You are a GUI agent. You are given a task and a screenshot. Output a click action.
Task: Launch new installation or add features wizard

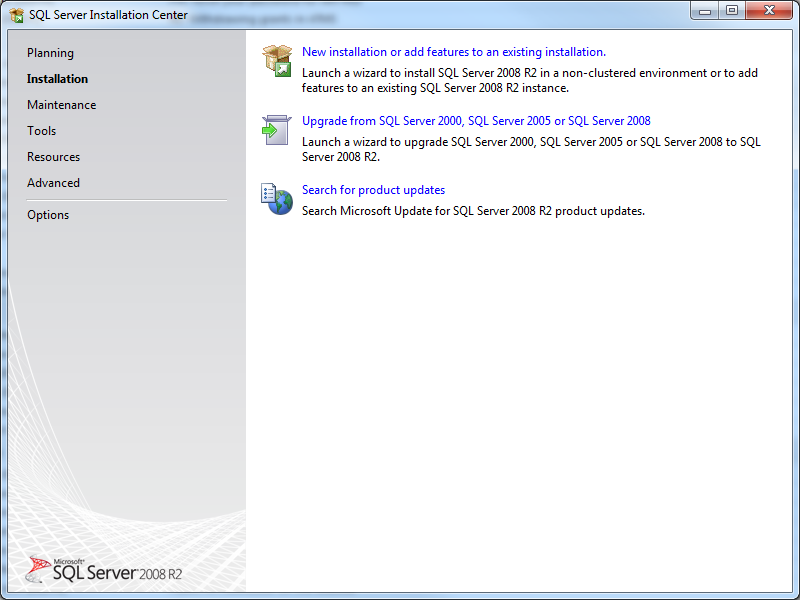pos(454,51)
